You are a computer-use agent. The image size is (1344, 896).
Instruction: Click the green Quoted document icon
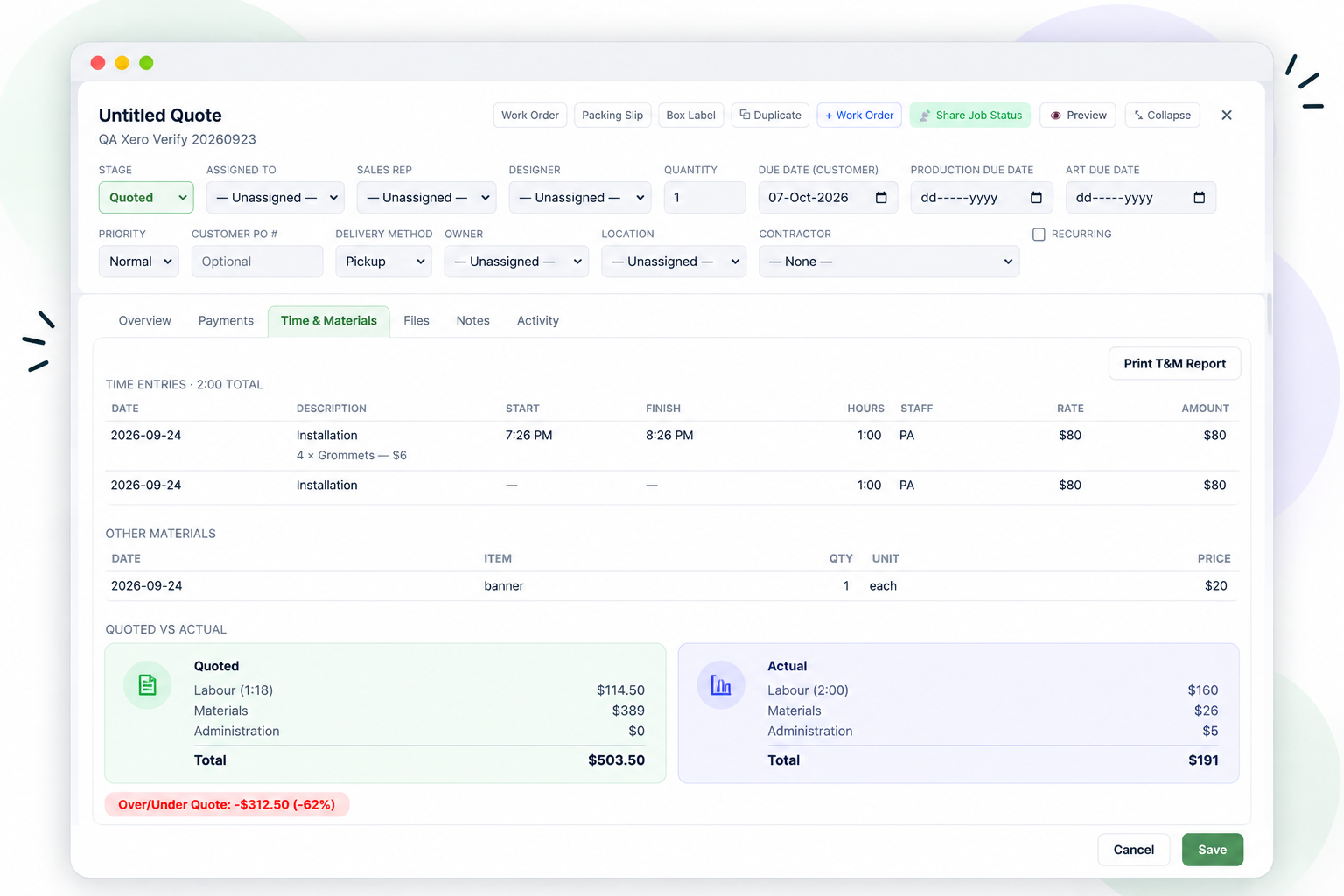[x=148, y=685]
